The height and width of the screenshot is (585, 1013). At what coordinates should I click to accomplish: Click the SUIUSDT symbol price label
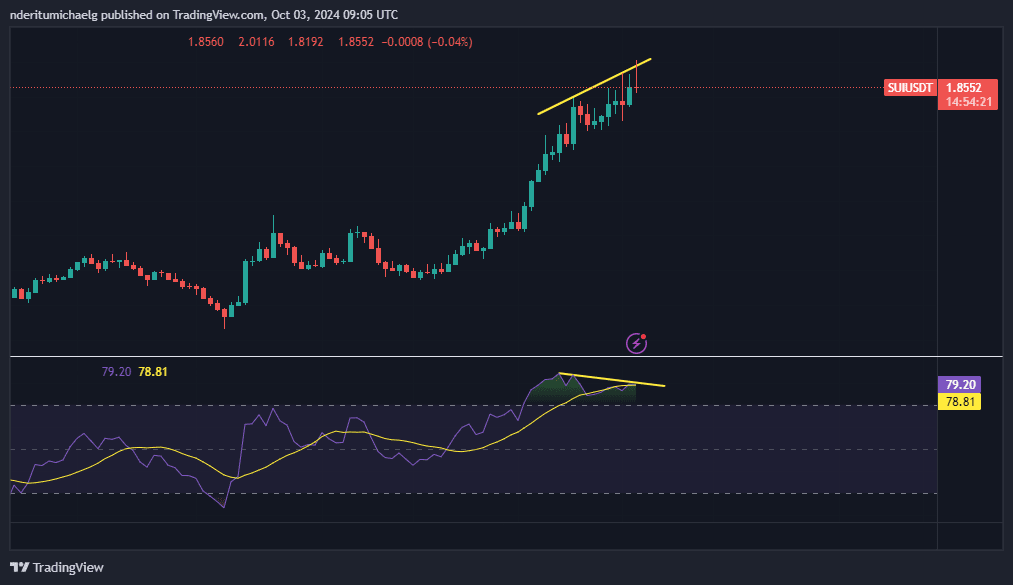[910, 88]
